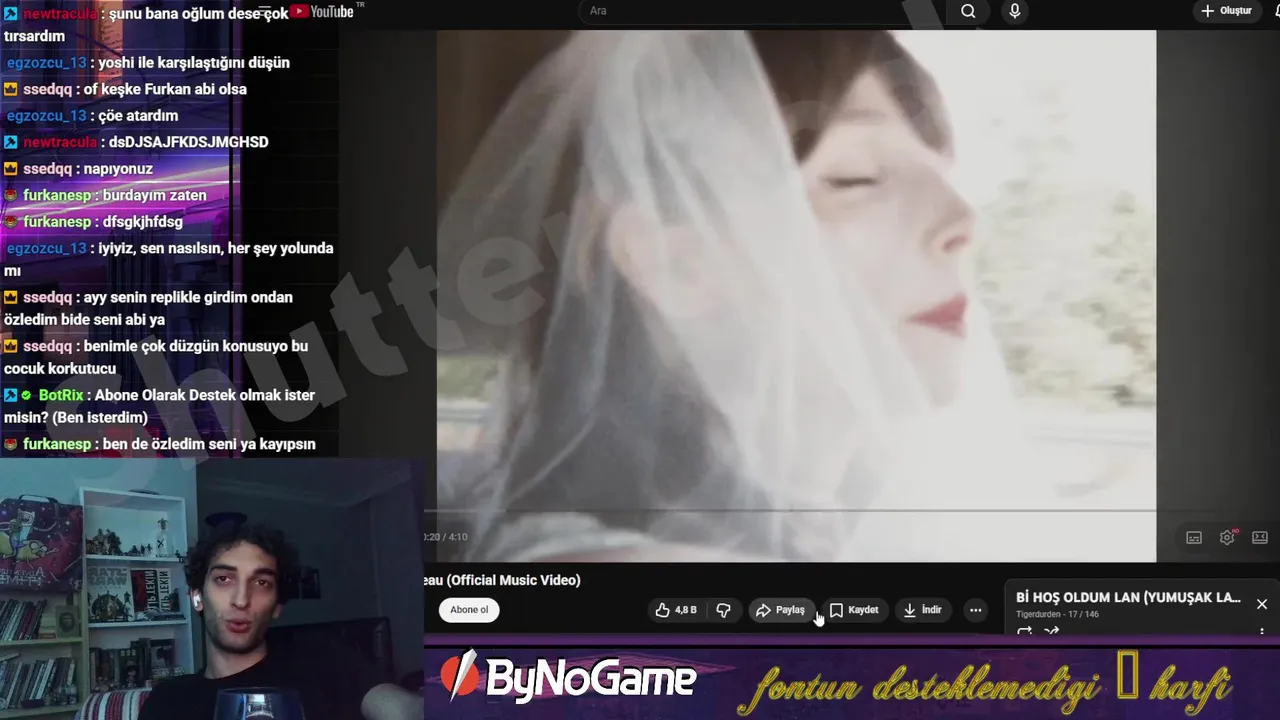Download video with İndir button
Screen dimensions: 1280x720
(x=922, y=610)
